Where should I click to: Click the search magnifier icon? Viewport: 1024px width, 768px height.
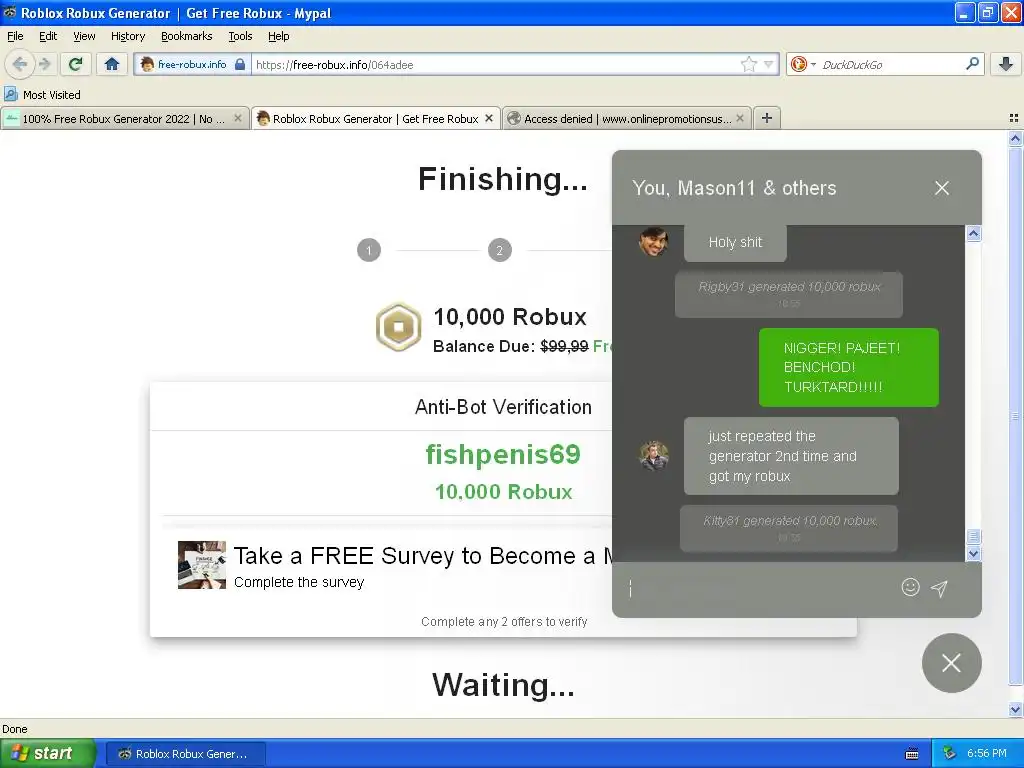972,64
